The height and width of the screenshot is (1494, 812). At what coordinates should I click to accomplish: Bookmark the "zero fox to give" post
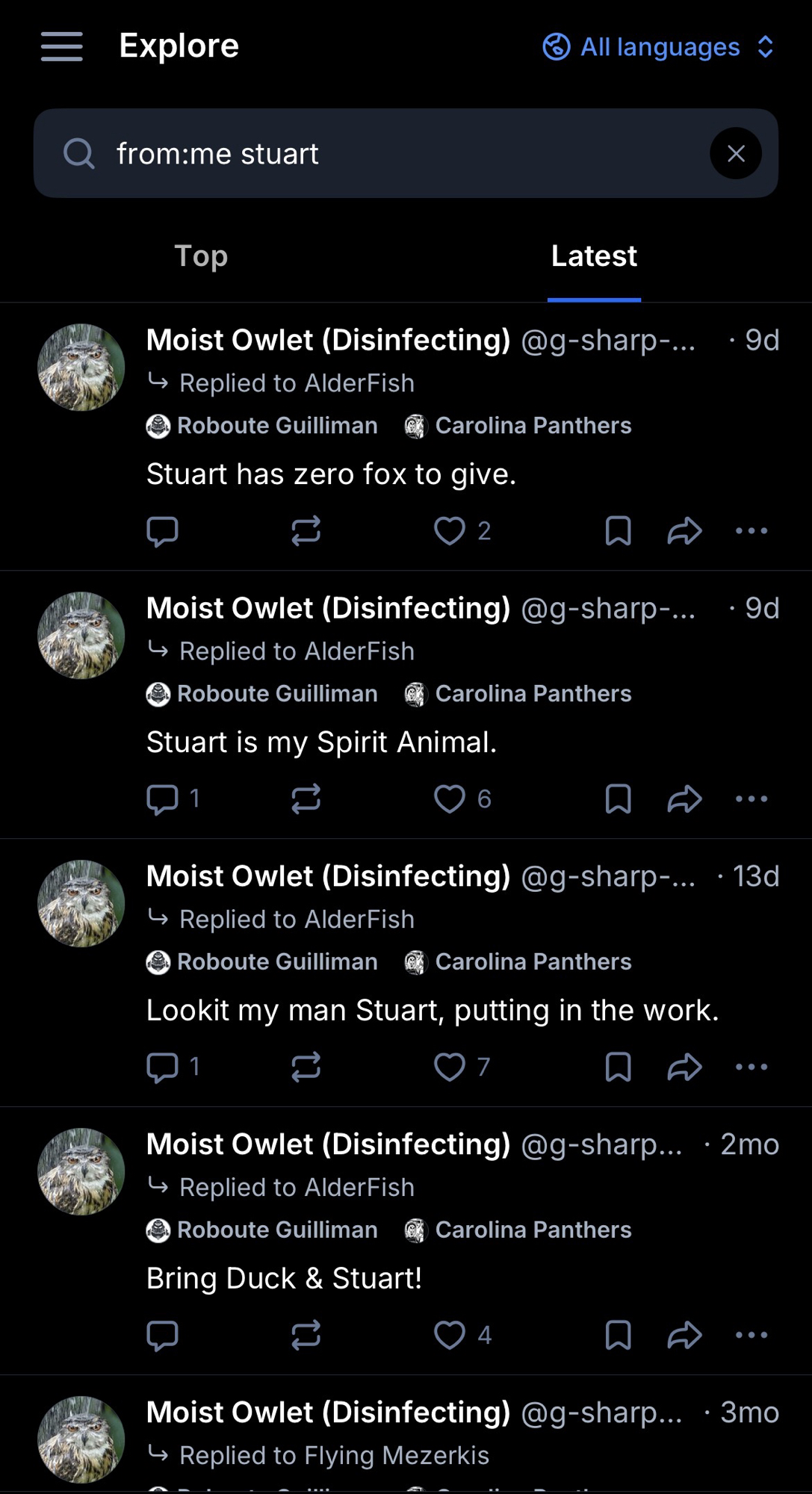pyautogui.click(x=618, y=531)
